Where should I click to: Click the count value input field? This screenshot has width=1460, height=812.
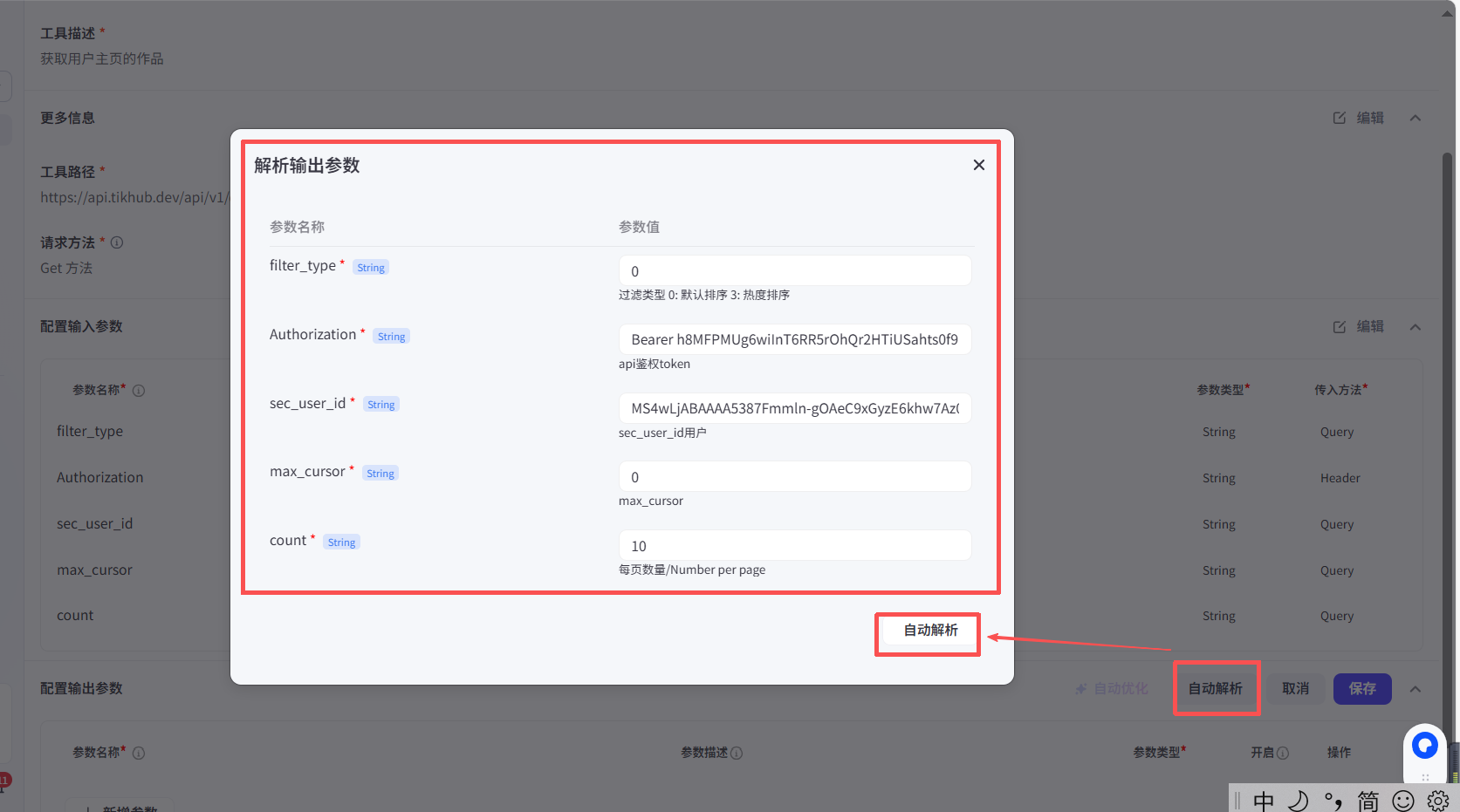[794, 546]
